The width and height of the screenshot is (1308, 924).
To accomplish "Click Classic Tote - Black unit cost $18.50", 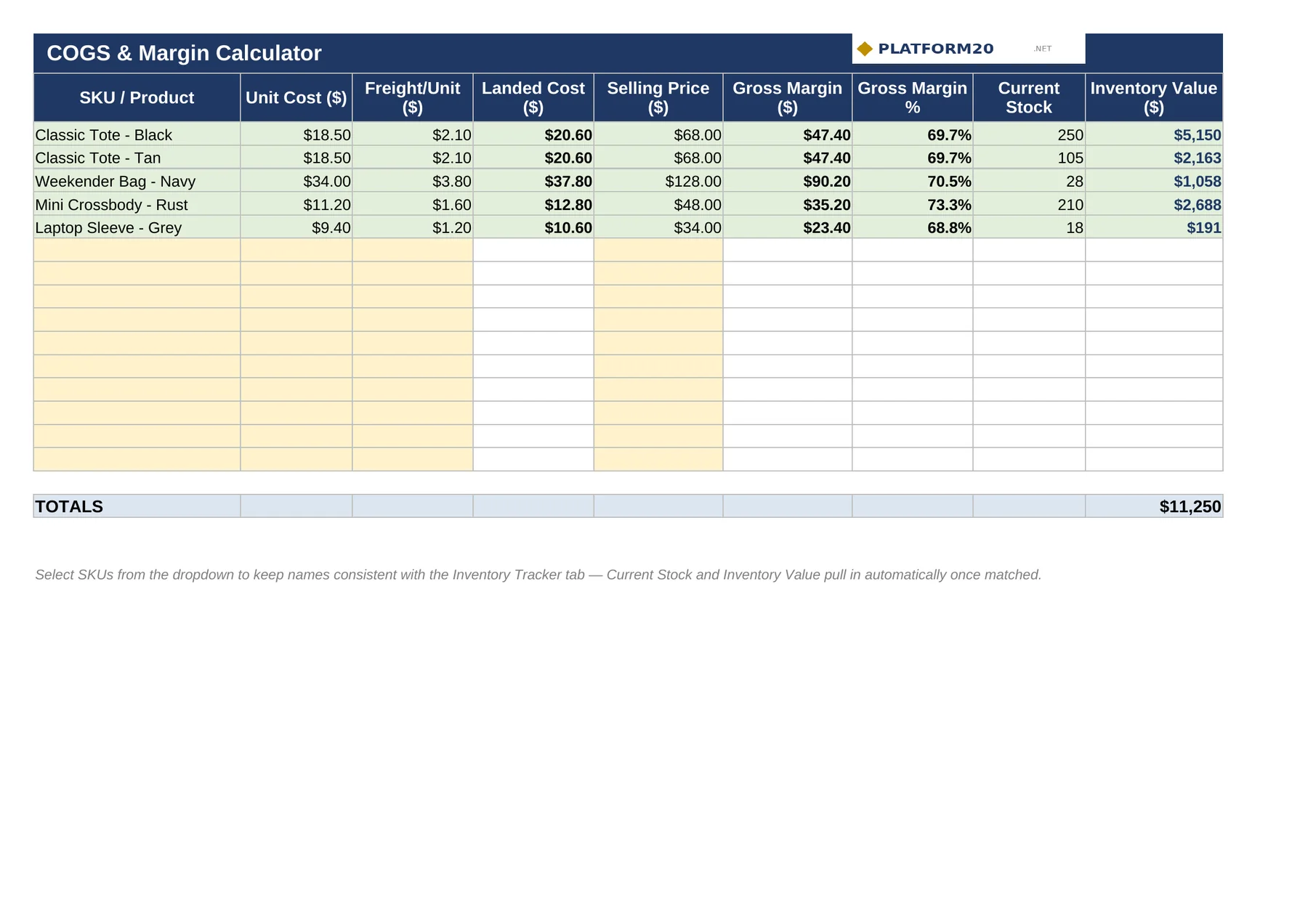I will click(296, 134).
